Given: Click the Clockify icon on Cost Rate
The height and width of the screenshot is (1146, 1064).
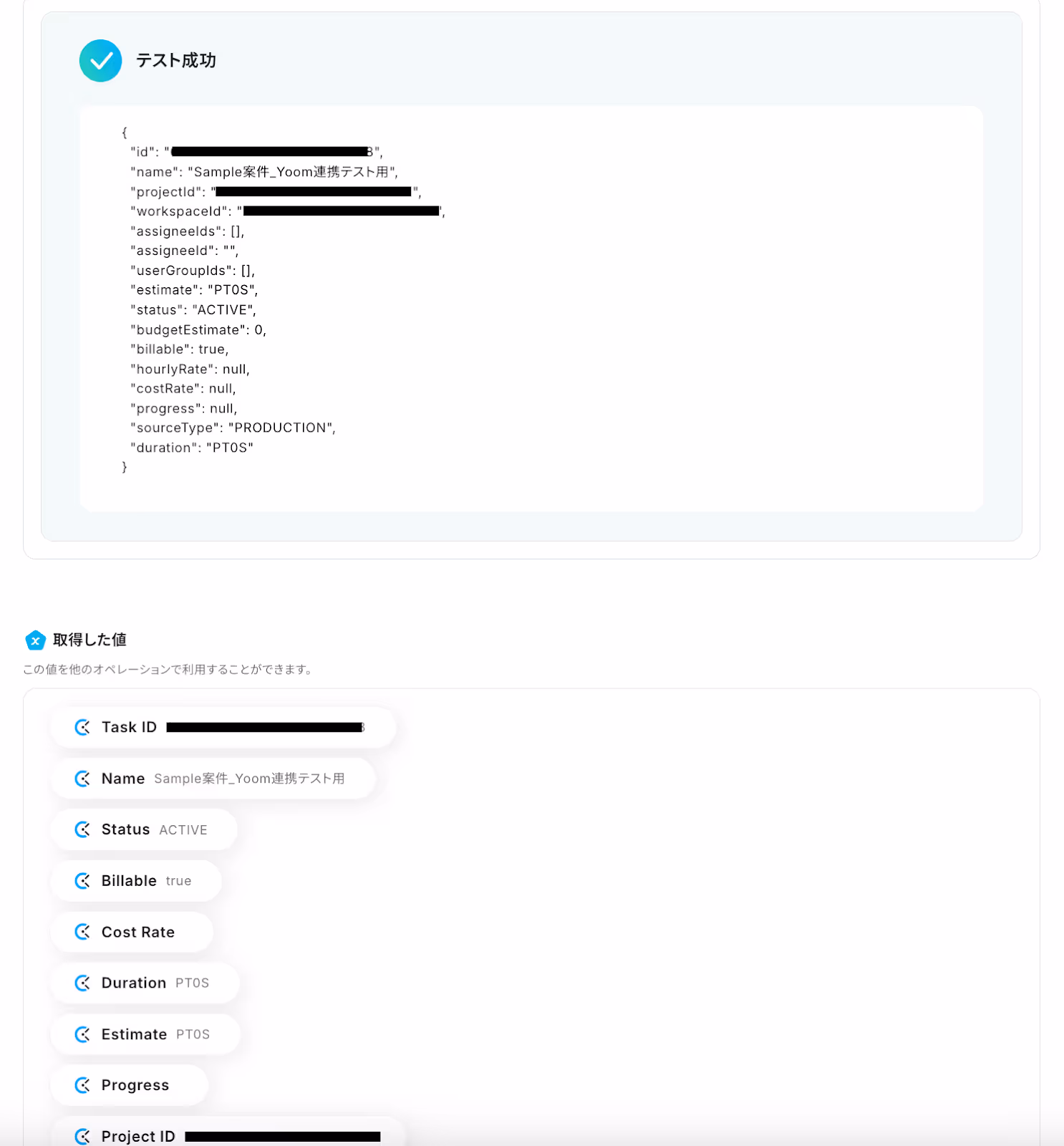Looking at the screenshot, I should (x=83, y=932).
